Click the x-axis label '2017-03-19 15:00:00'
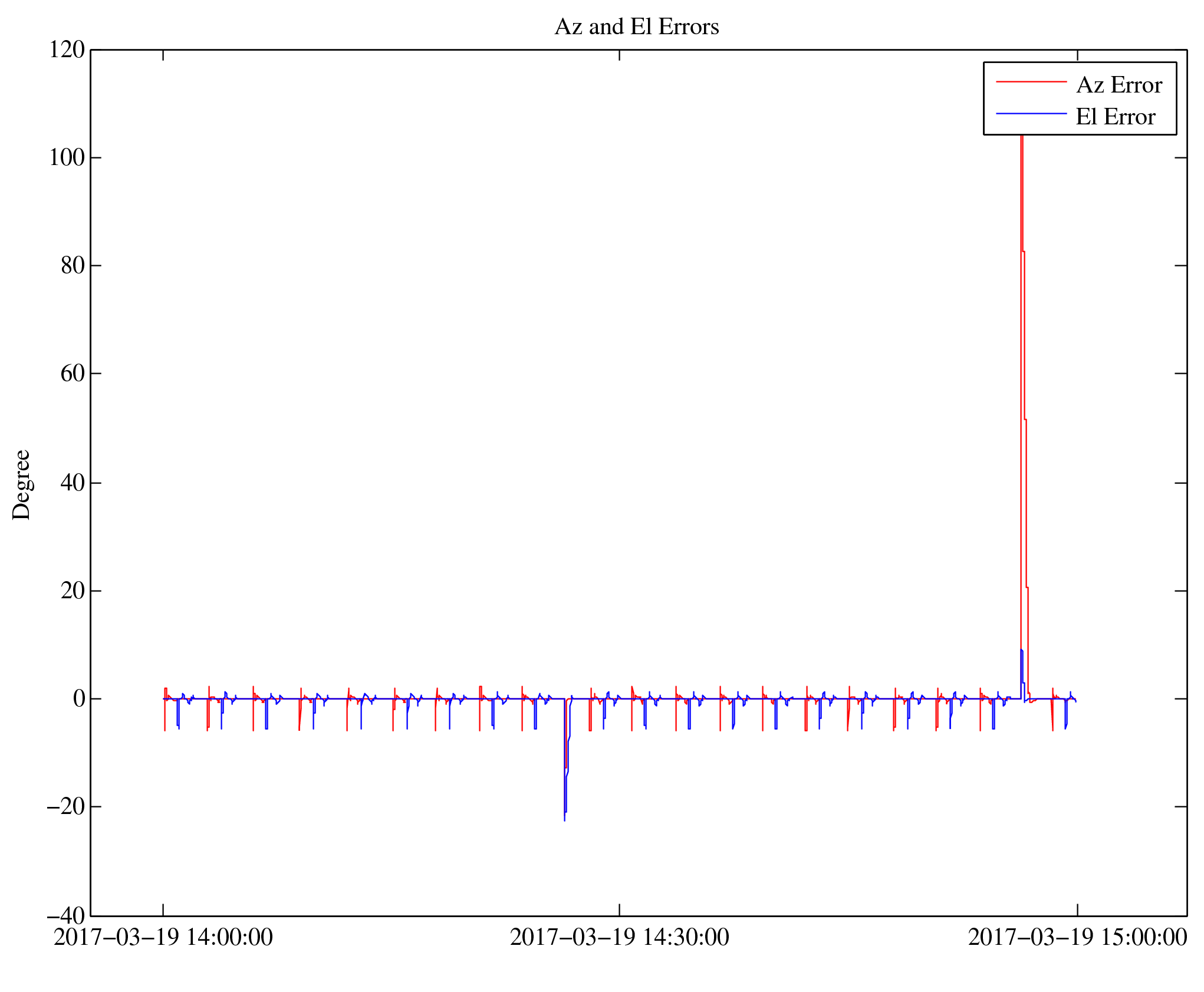 pos(1077,937)
